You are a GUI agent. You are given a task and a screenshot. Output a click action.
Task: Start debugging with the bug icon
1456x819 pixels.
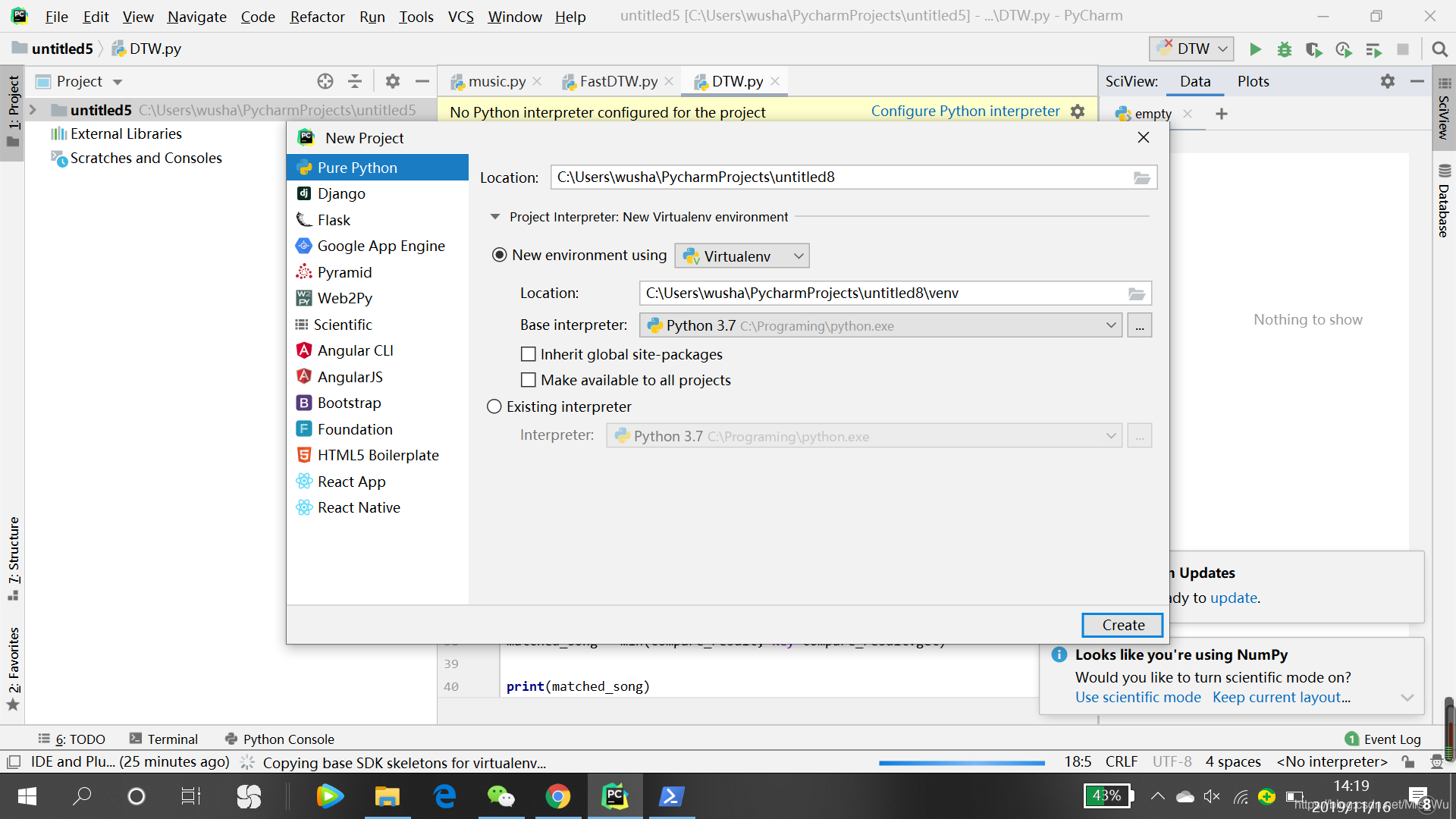1285,49
